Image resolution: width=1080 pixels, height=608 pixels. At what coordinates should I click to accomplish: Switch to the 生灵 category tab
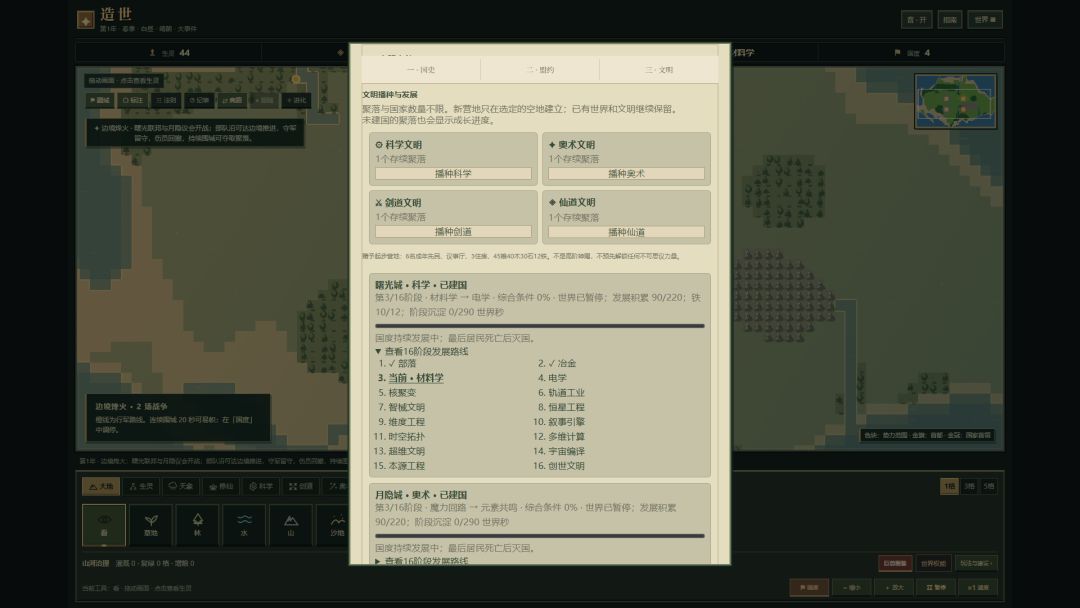141,486
